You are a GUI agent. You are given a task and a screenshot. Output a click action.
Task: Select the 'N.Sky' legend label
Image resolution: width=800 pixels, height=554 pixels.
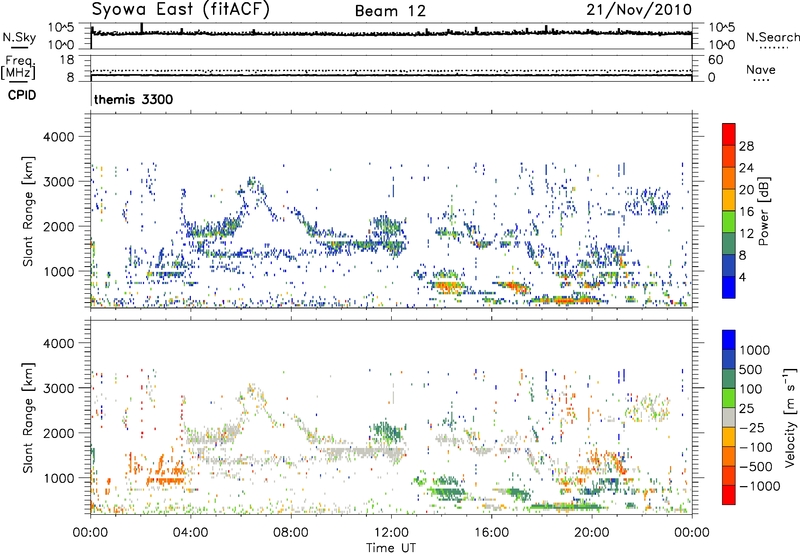(x=19, y=37)
